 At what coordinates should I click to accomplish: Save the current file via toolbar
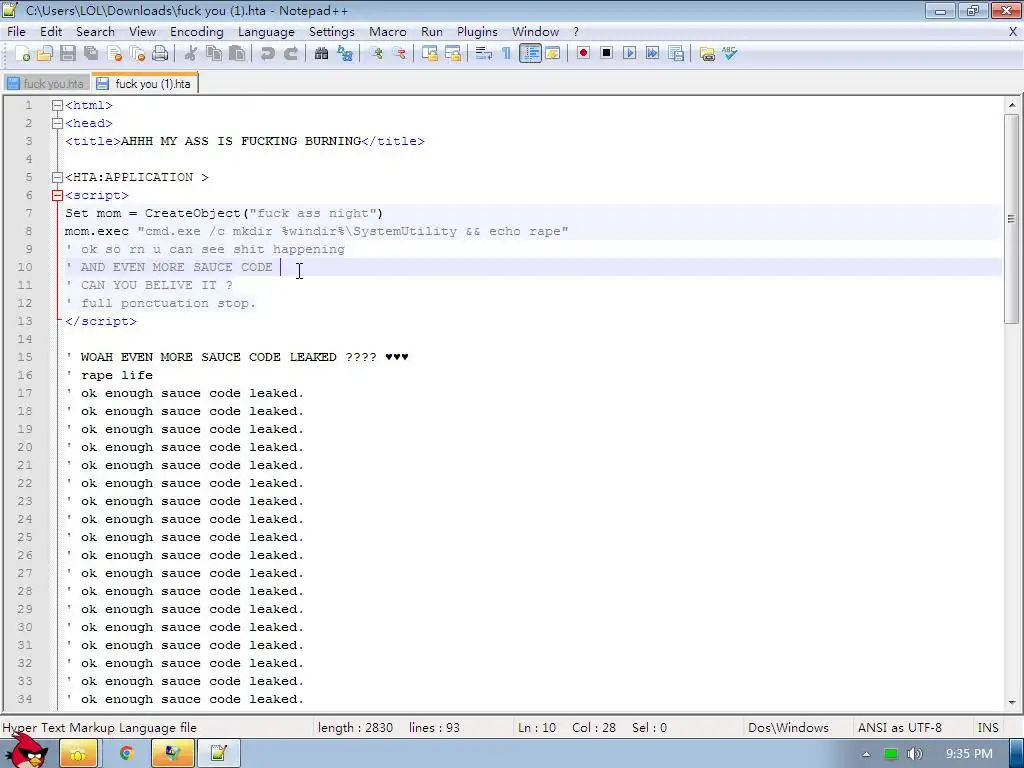[68, 54]
